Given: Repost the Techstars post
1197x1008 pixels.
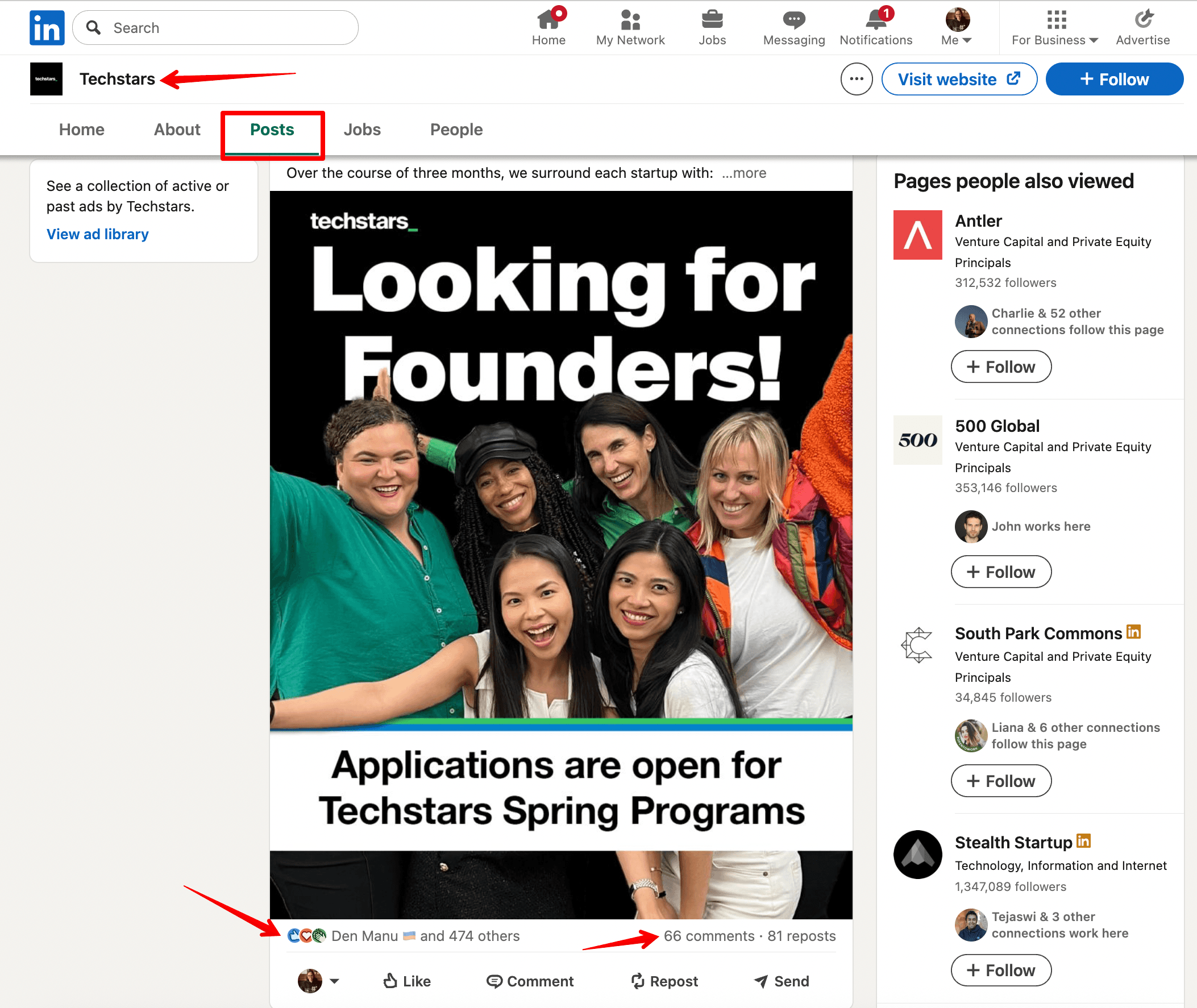Looking at the screenshot, I should (x=665, y=981).
